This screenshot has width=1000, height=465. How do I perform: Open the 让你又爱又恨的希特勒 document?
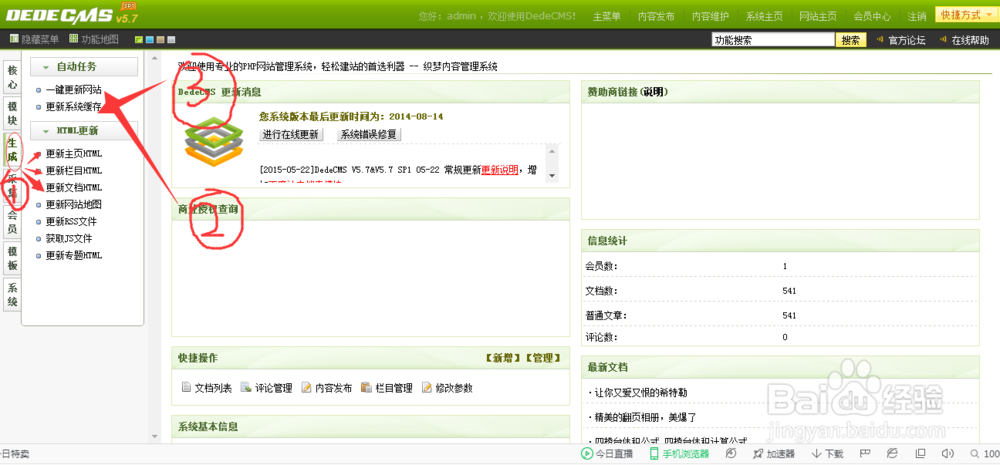[639, 392]
